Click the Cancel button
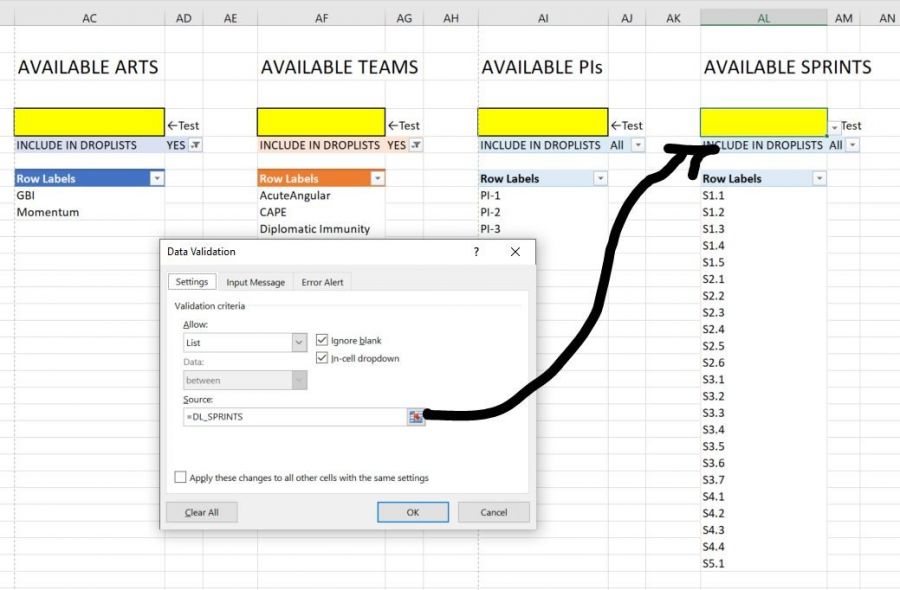This screenshot has height=590, width=900. pos(494,513)
